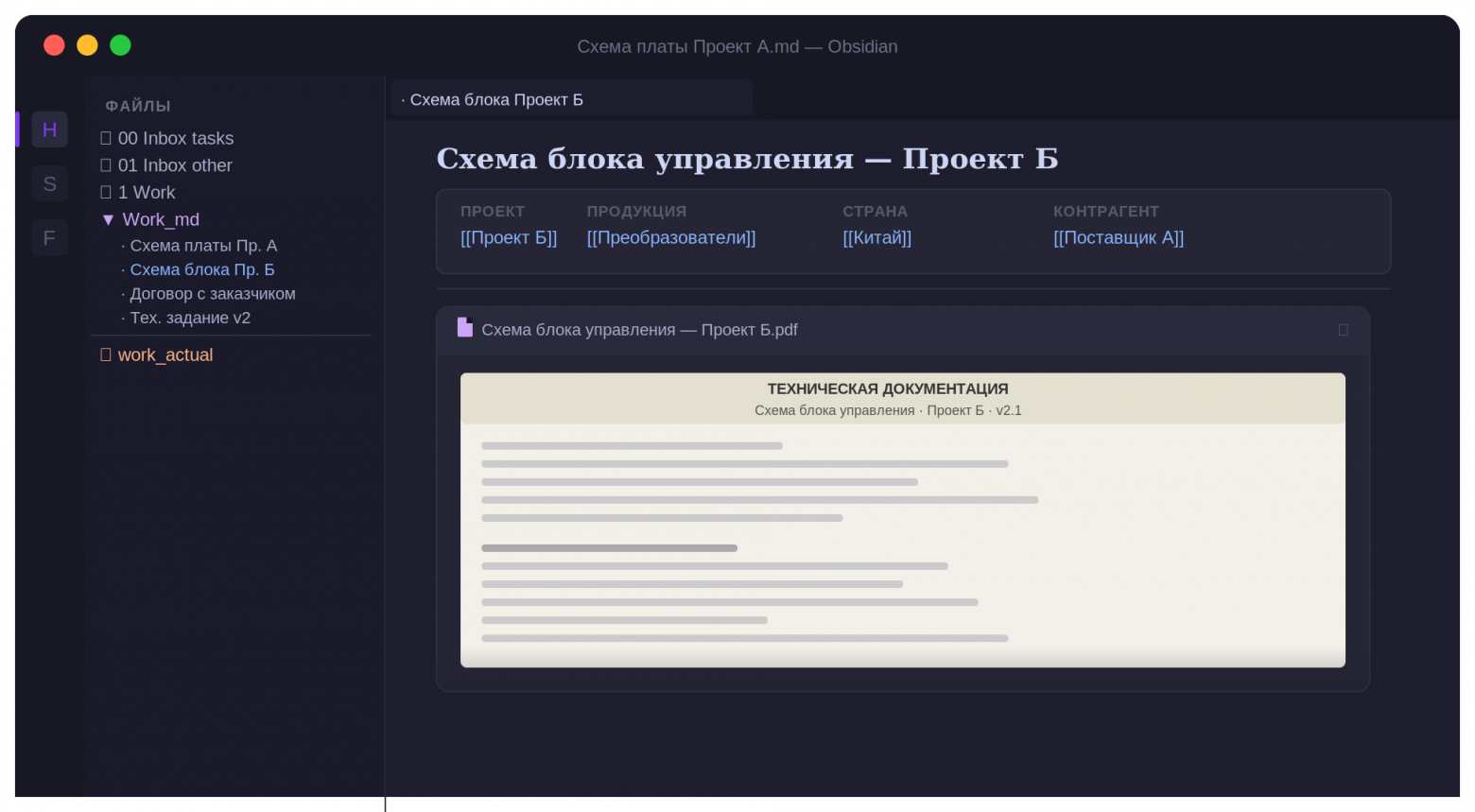The image size is (1475, 812).
Task: Click the folder icon beside work_actual
Action: (105, 354)
